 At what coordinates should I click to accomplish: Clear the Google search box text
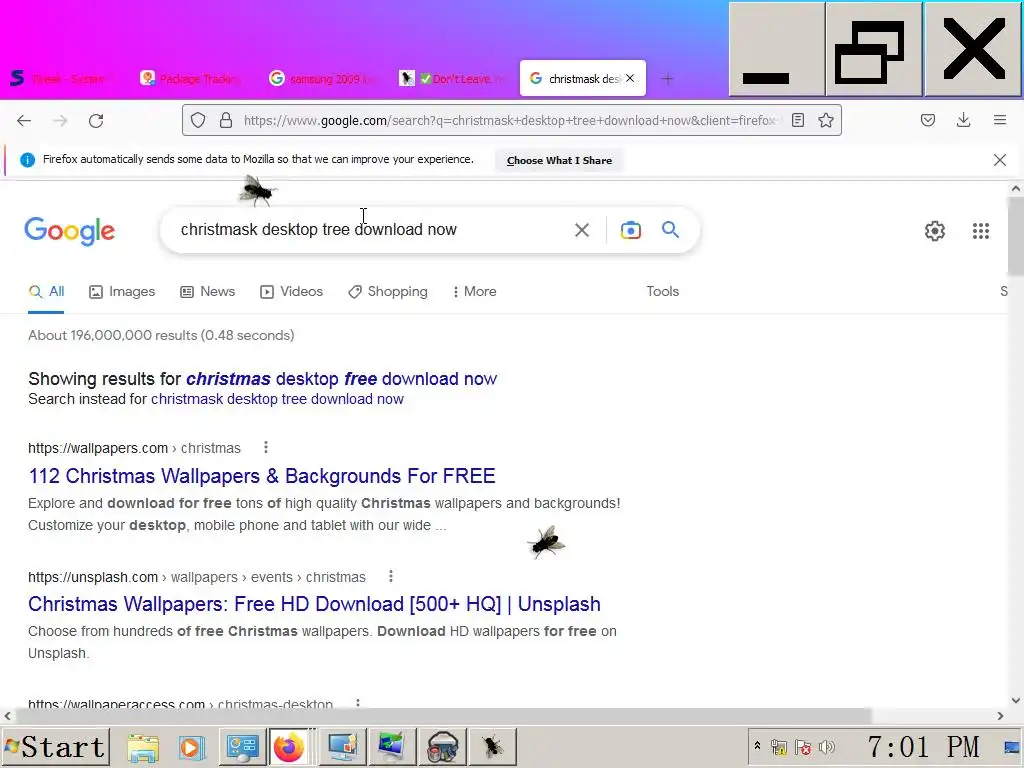pyautogui.click(x=582, y=230)
